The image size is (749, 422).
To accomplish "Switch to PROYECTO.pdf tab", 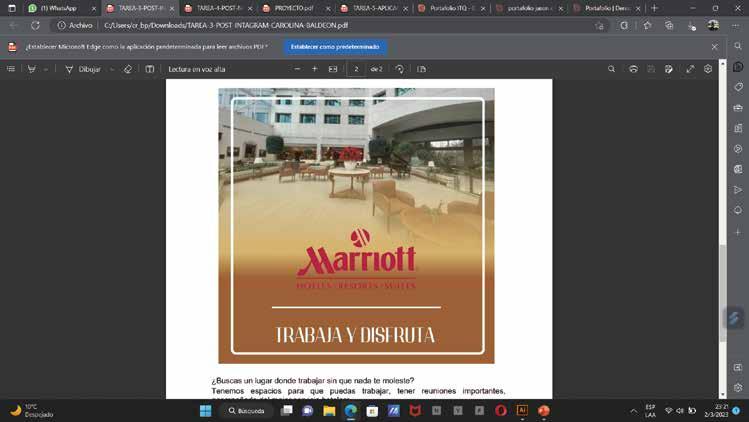I will pyautogui.click(x=294, y=8).
